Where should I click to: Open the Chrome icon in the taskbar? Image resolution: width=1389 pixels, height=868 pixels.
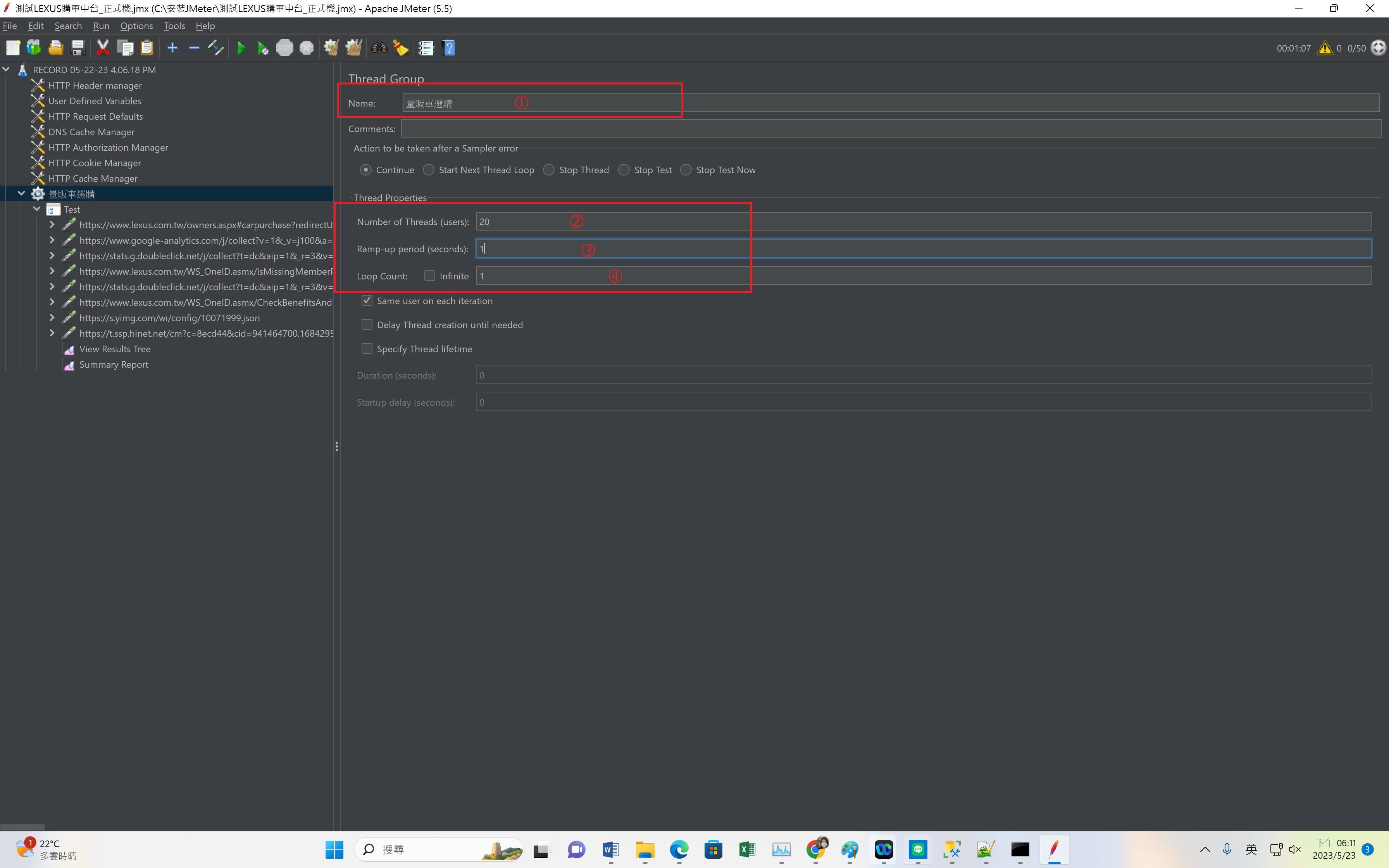coord(815,849)
